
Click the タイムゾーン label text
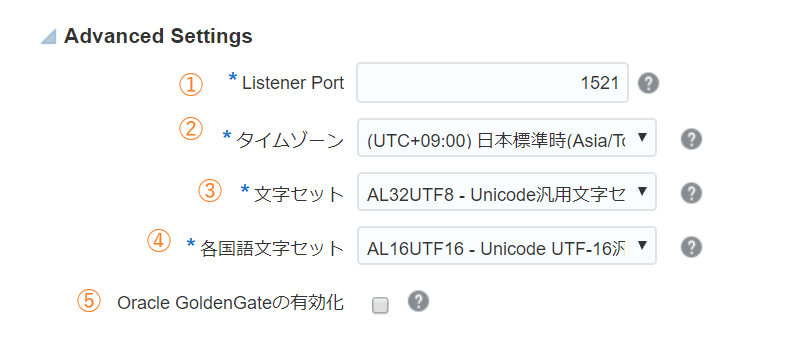click(289, 140)
